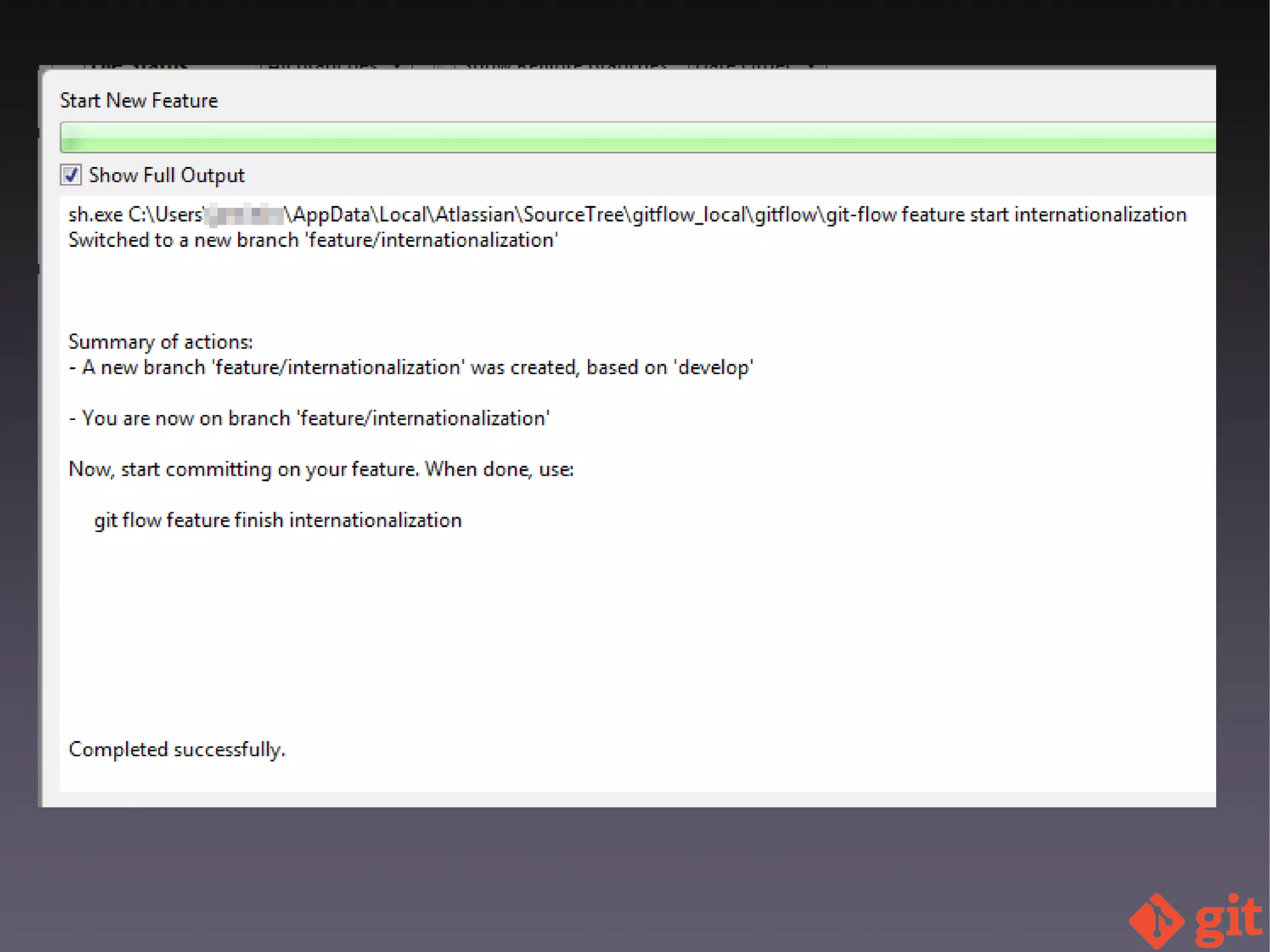Select the partially hidden File Status tab
Viewport: 1270px width, 952px height.
(138, 66)
